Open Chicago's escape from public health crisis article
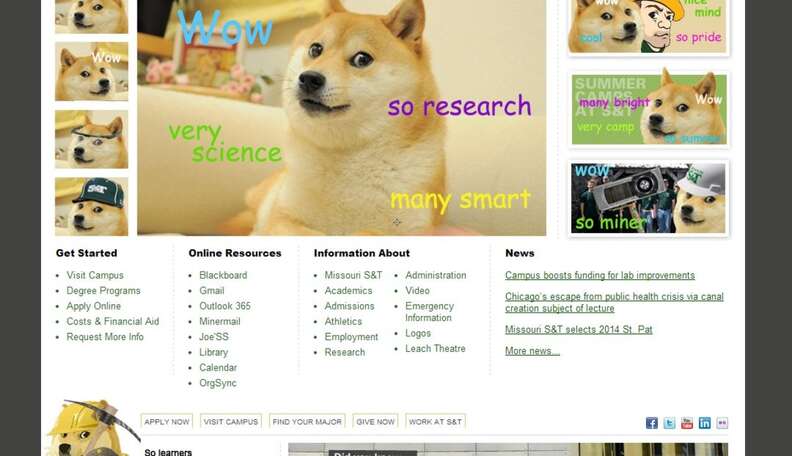This screenshot has width=792, height=456. [x=614, y=302]
